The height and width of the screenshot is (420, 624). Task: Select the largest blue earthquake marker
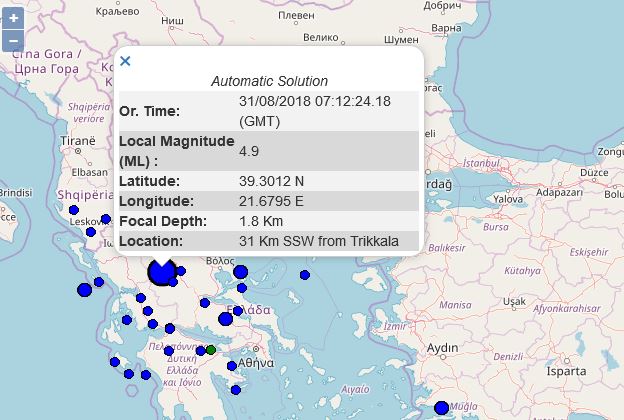click(161, 272)
